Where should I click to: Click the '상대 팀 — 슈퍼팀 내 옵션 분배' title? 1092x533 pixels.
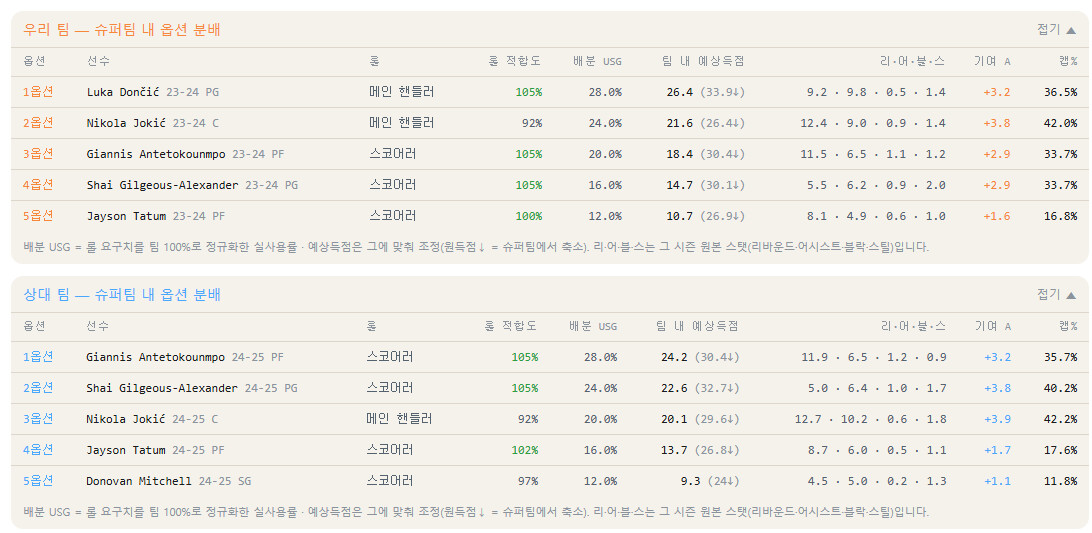point(122,295)
